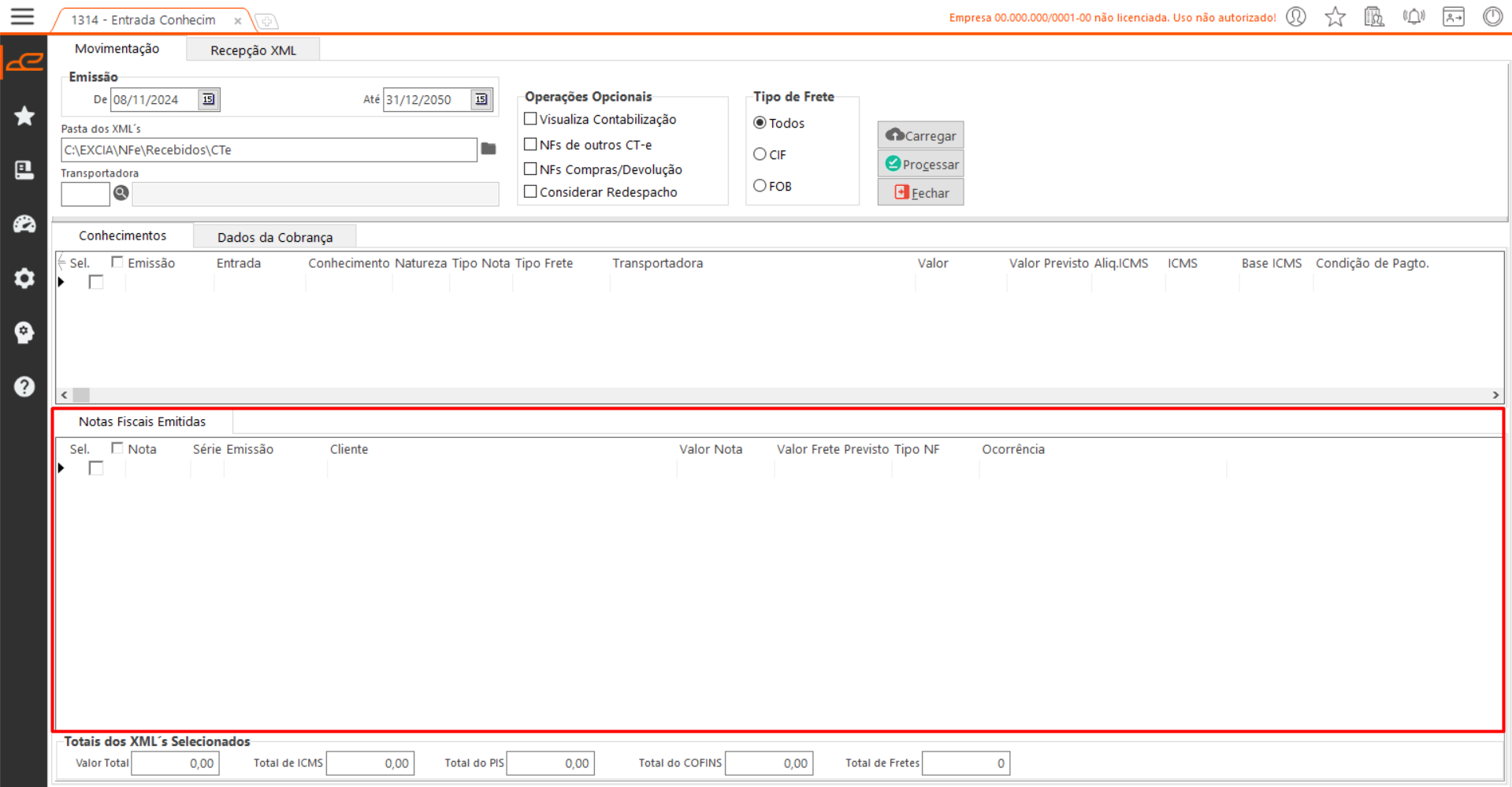
Task: Browse XML folder with folder icon
Action: point(489,149)
